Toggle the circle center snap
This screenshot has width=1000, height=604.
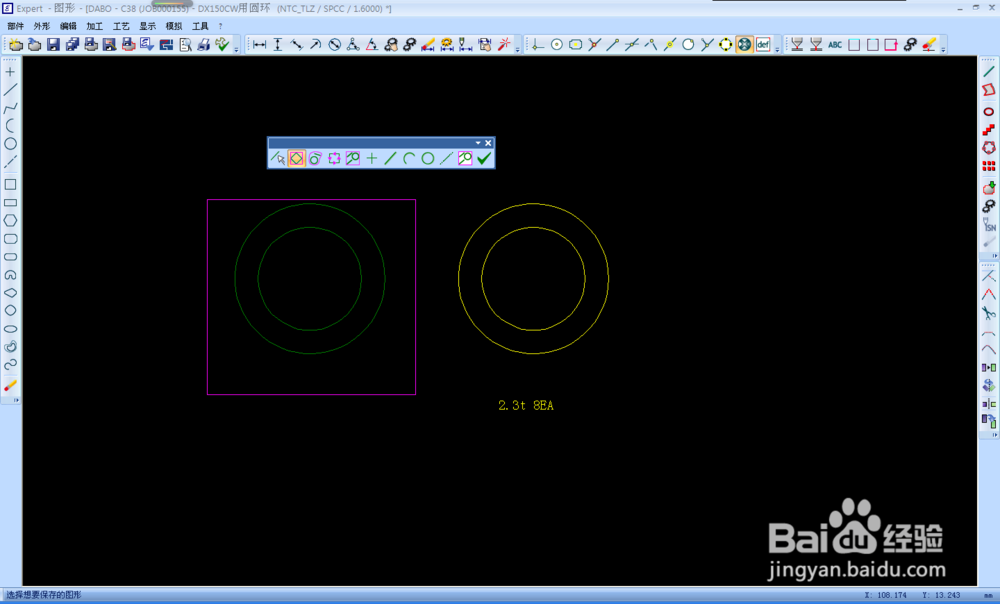557,45
